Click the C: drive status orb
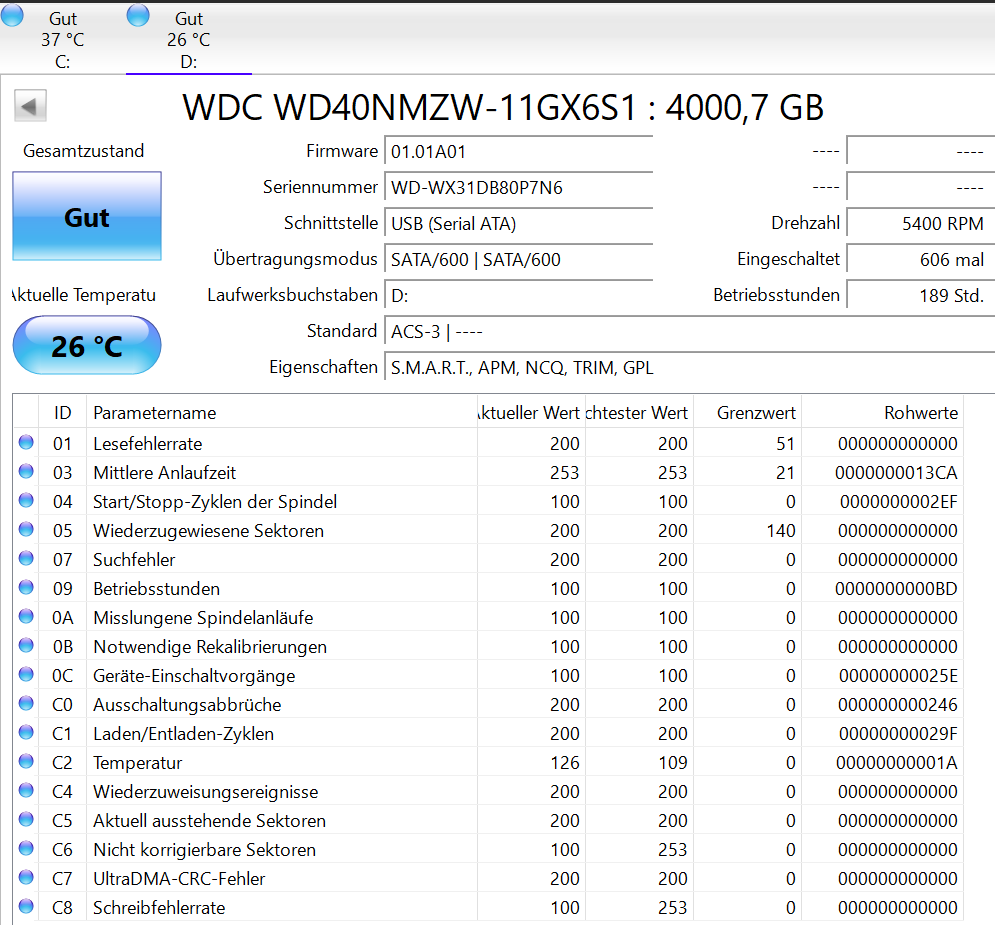Screen dimensions: 995x925 (x=12, y=15)
